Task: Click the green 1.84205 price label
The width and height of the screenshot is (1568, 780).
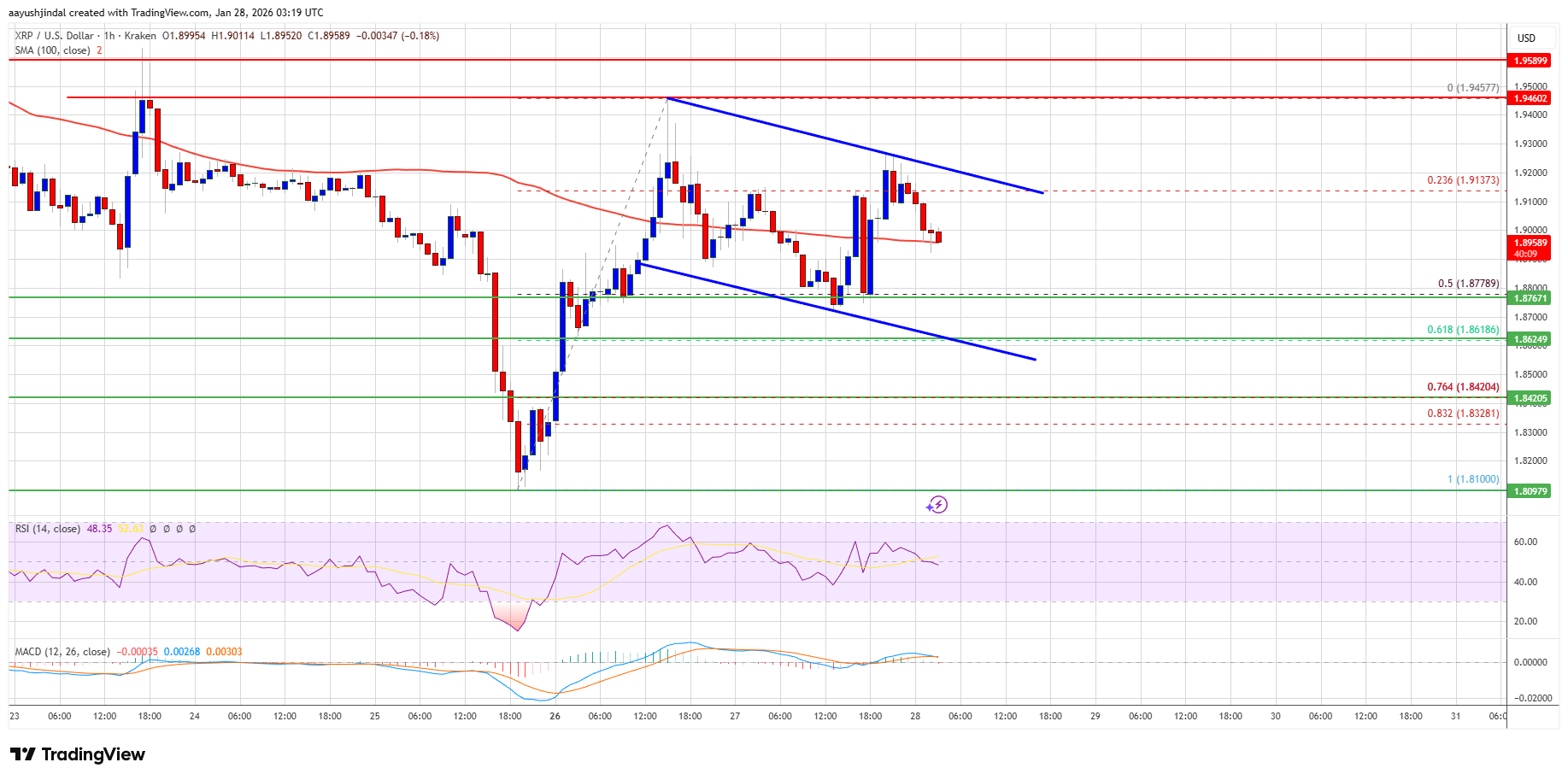Action: 1529,397
